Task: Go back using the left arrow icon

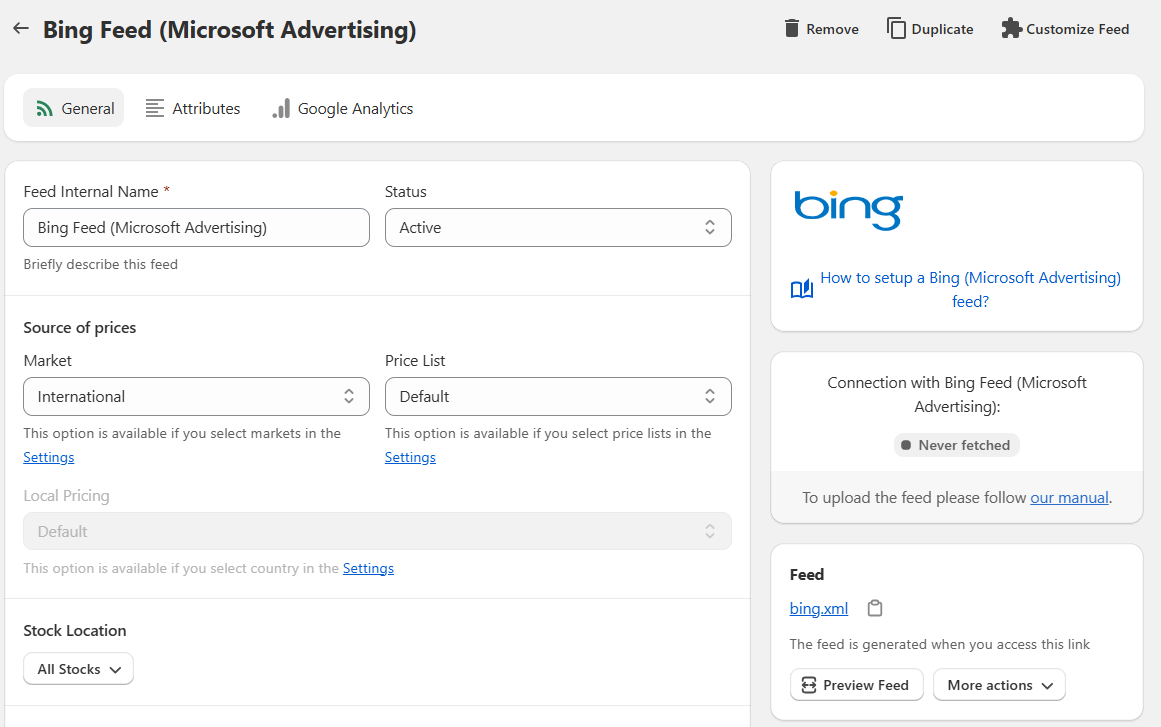Action: click(x=21, y=29)
